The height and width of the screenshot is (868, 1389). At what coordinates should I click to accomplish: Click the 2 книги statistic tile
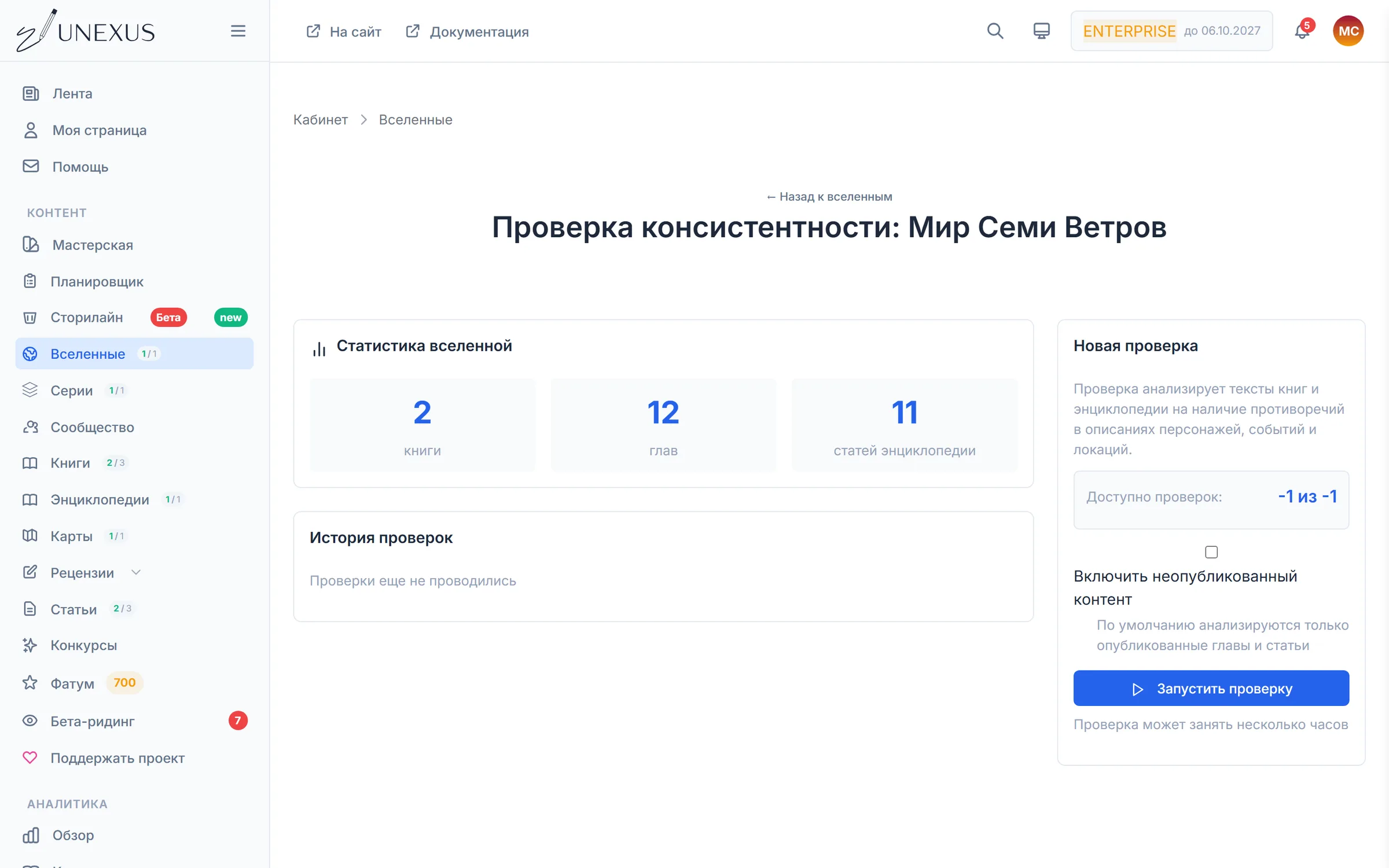click(x=422, y=425)
